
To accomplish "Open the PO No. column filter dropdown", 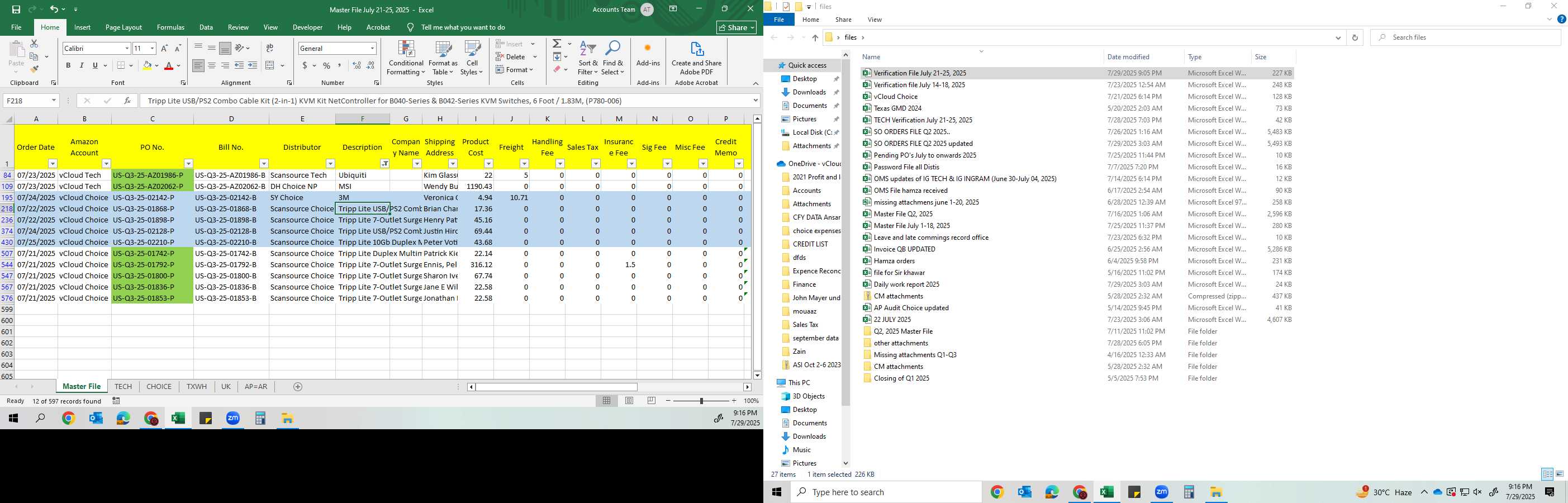I will click(188, 164).
